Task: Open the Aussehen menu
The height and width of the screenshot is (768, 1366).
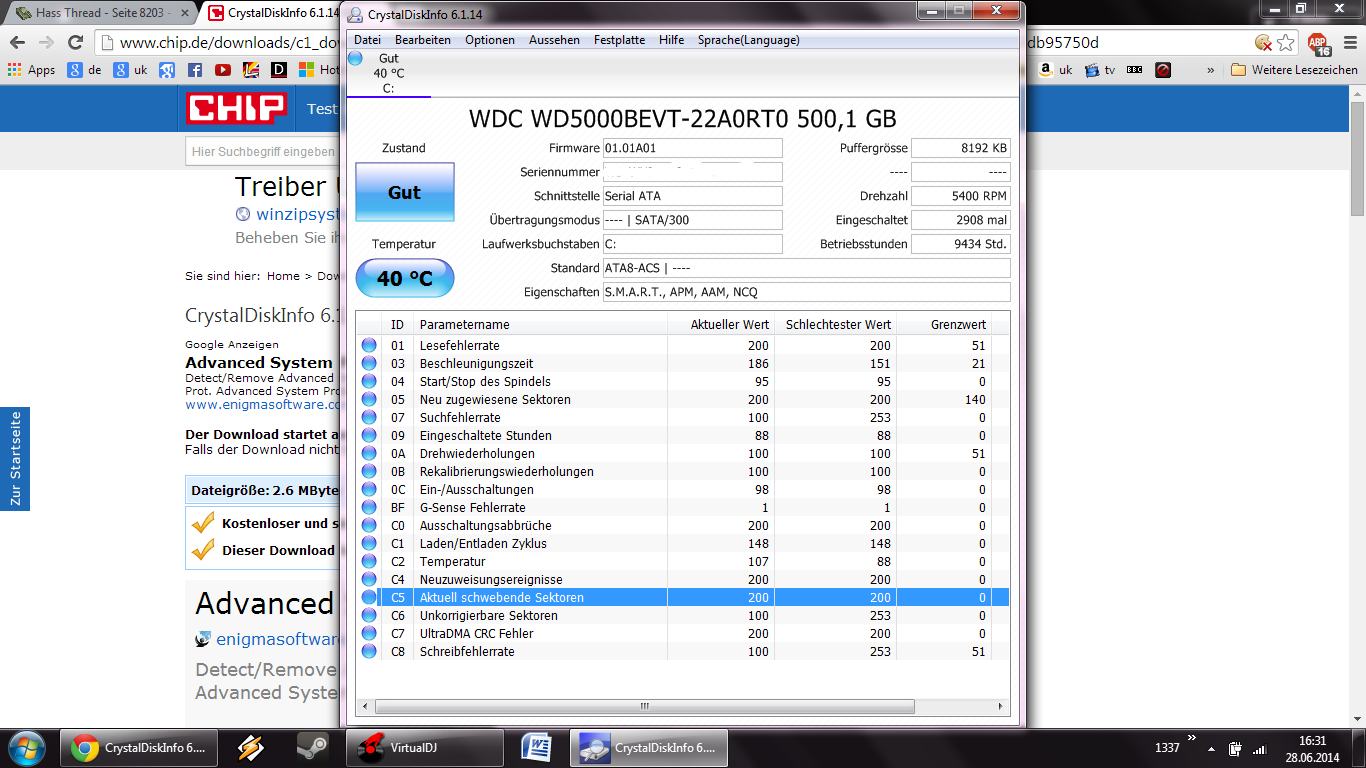Action: (554, 40)
